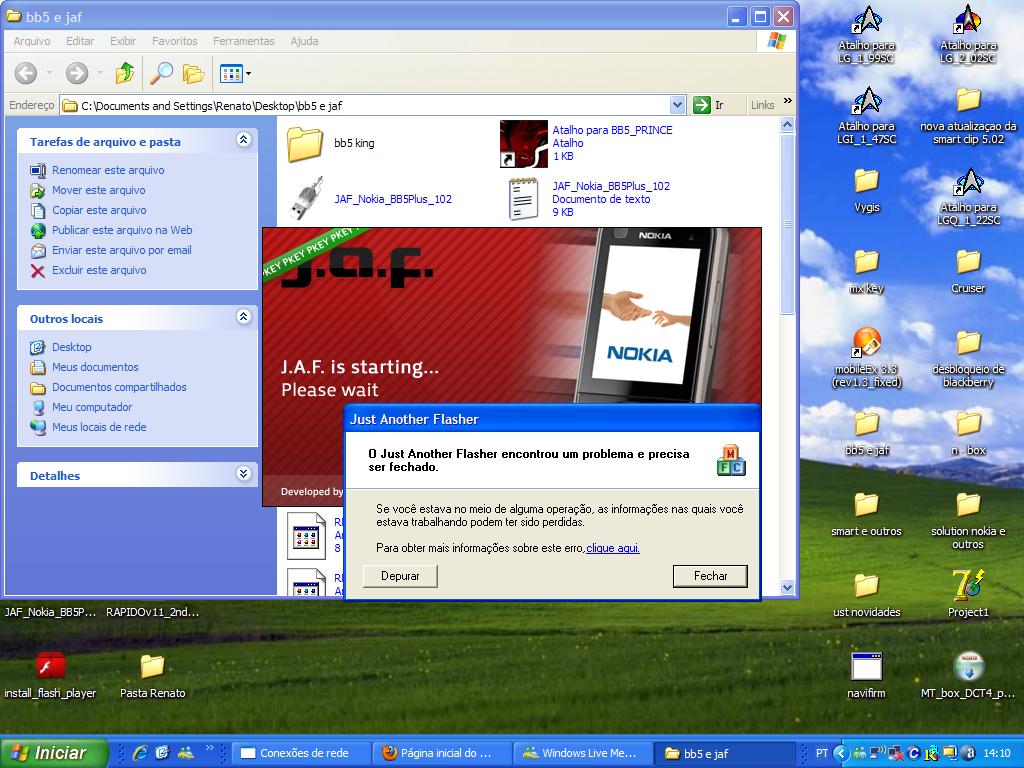Expand the Links toolbar chevron
Viewport: 1024px width, 768px height.
(788, 101)
